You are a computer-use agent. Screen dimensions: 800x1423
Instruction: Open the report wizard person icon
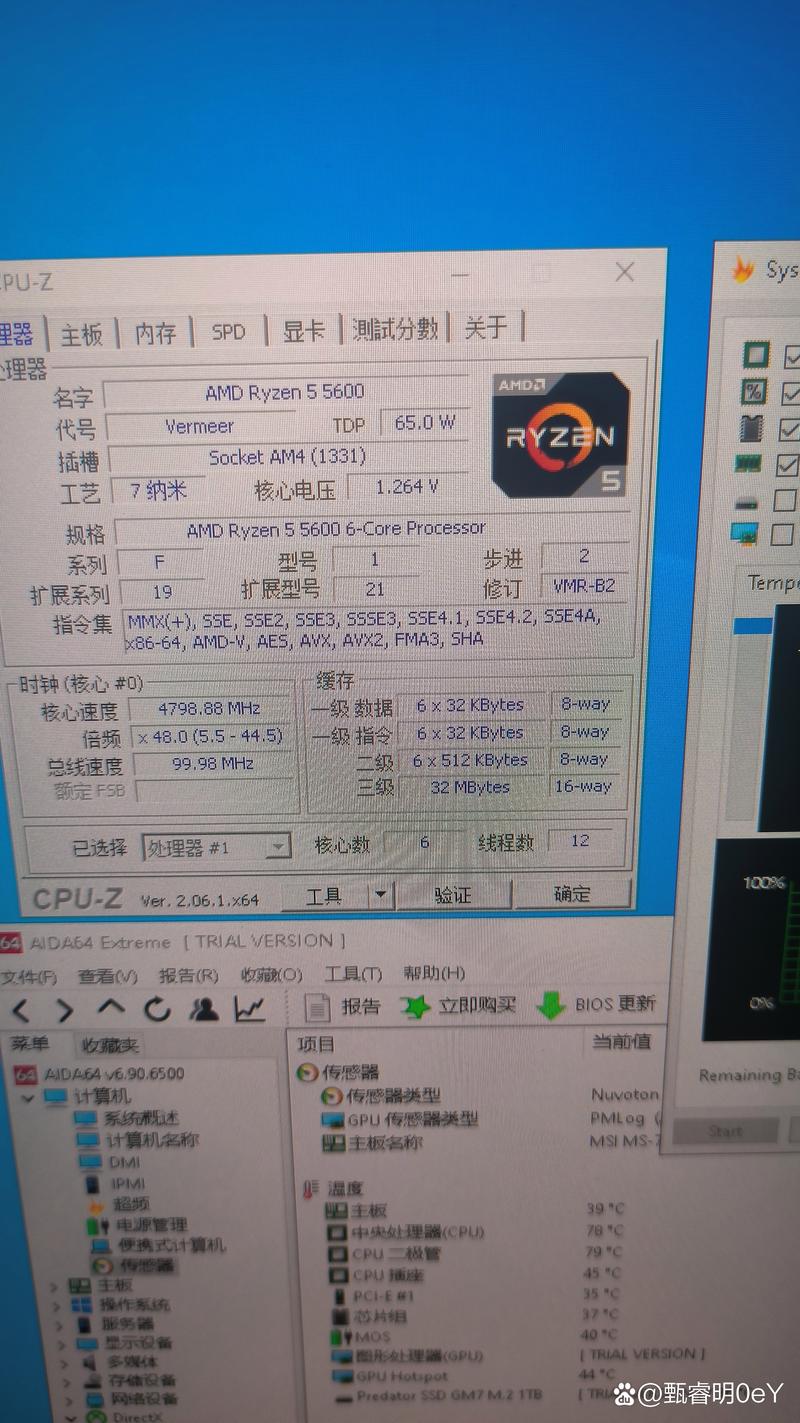205,1010
